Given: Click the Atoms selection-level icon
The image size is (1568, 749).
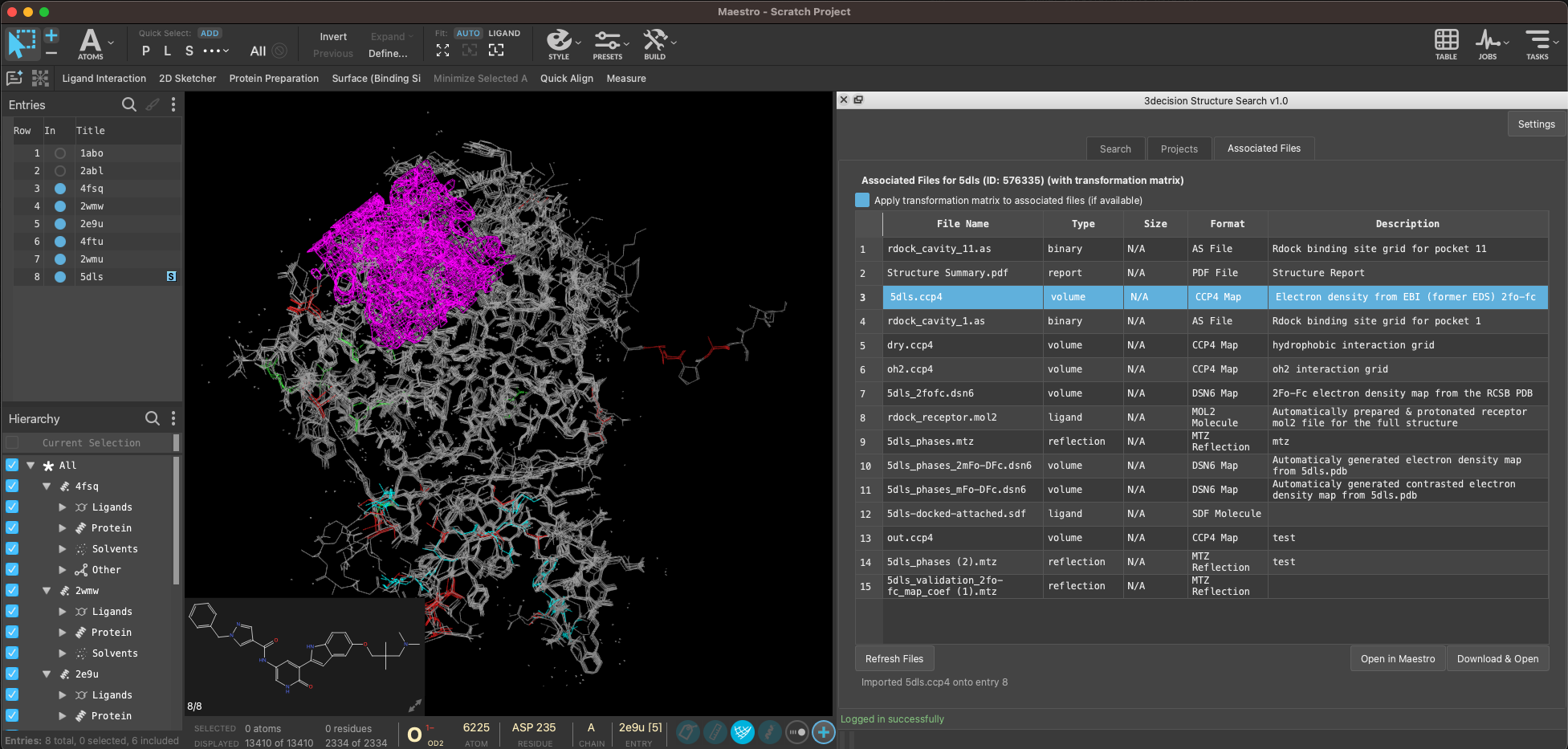Looking at the screenshot, I should 91,44.
